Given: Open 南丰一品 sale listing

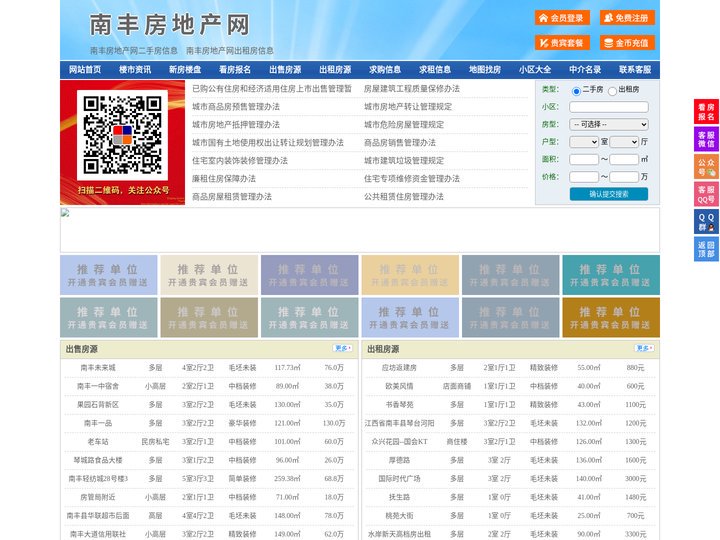Looking at the screenshot, I should click(x=98, y=423).
